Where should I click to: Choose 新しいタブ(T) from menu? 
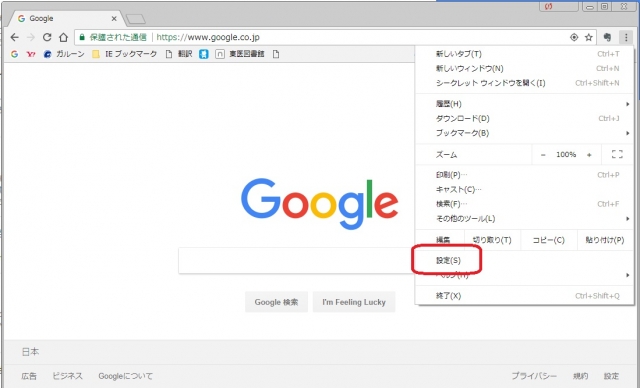[525, 54]
